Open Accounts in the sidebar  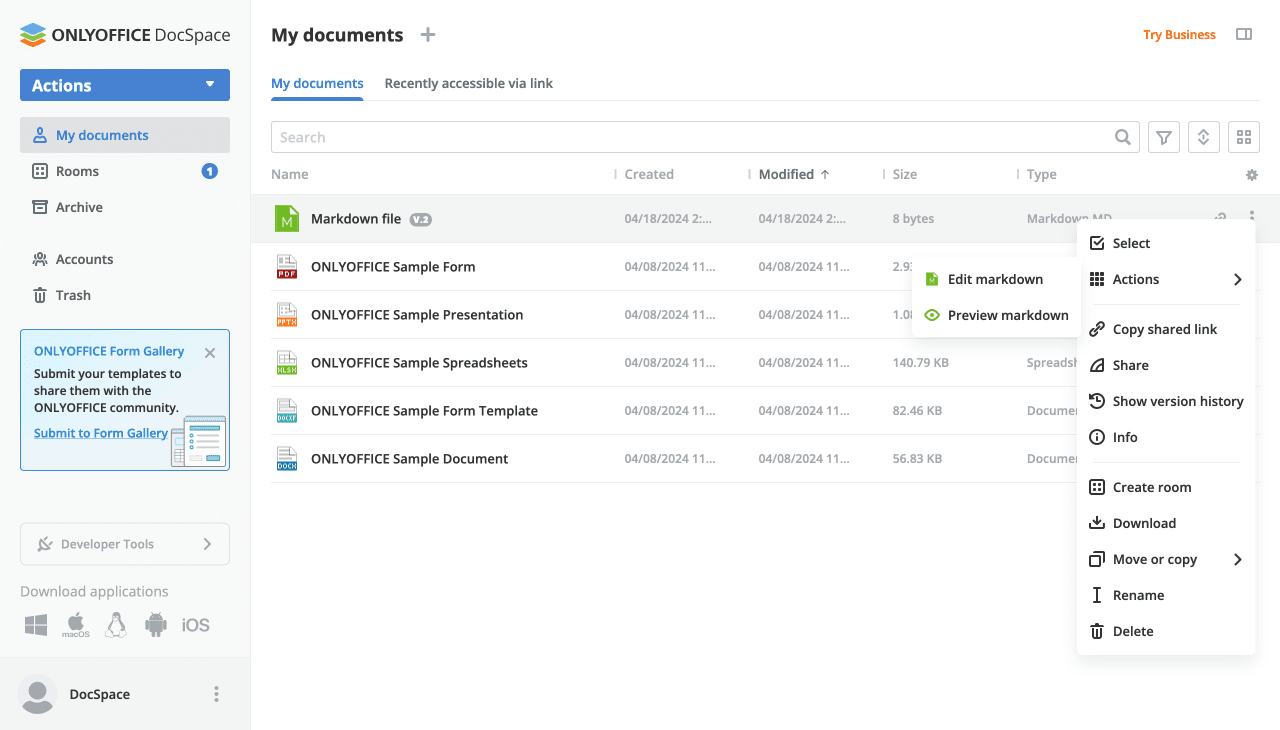click(x=125, y=259)
